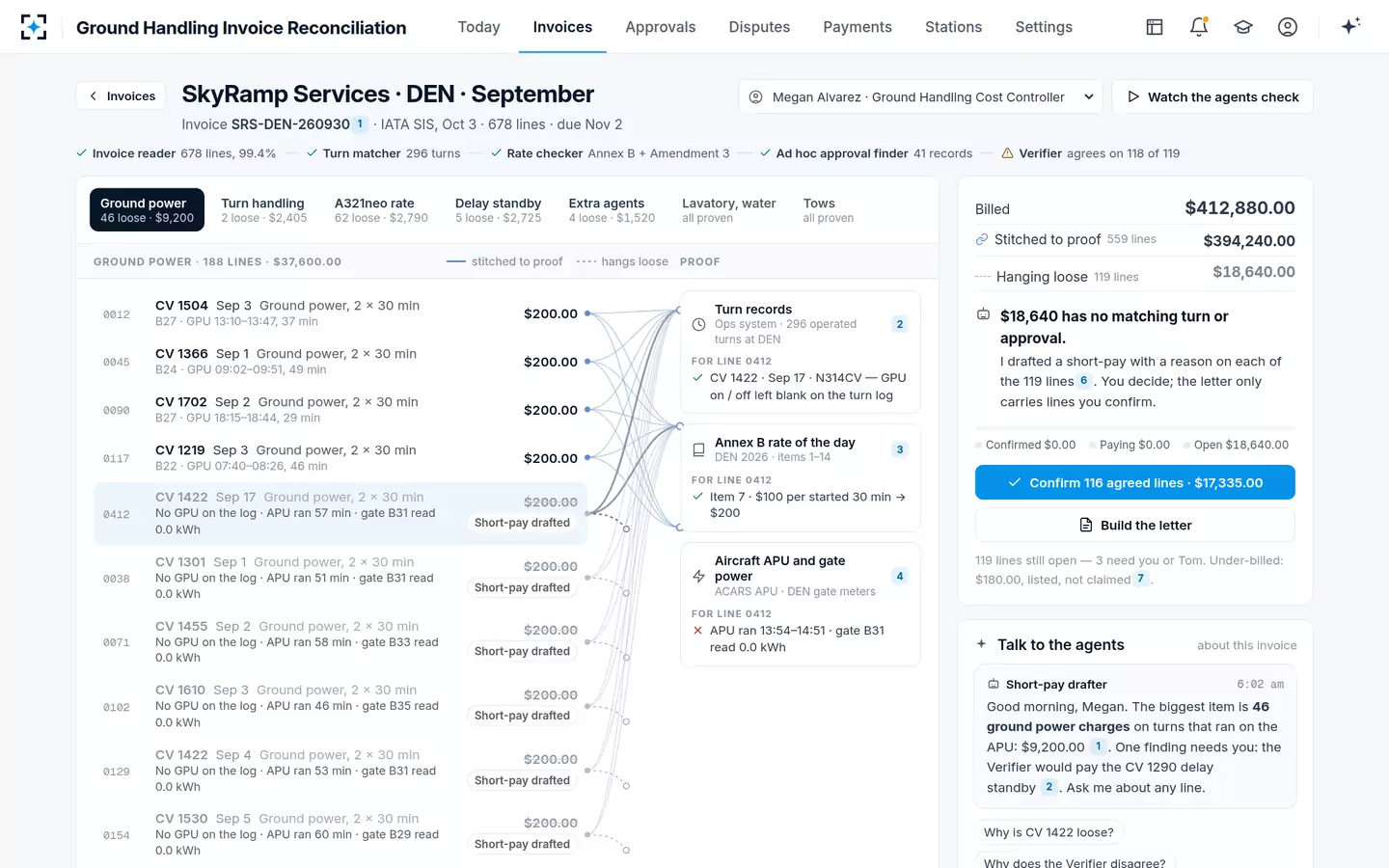The height and width of the screenshot is (868, 1389).
Task: Open citation badge 4 on Aircraft APU card
Action: coord(900,576)
